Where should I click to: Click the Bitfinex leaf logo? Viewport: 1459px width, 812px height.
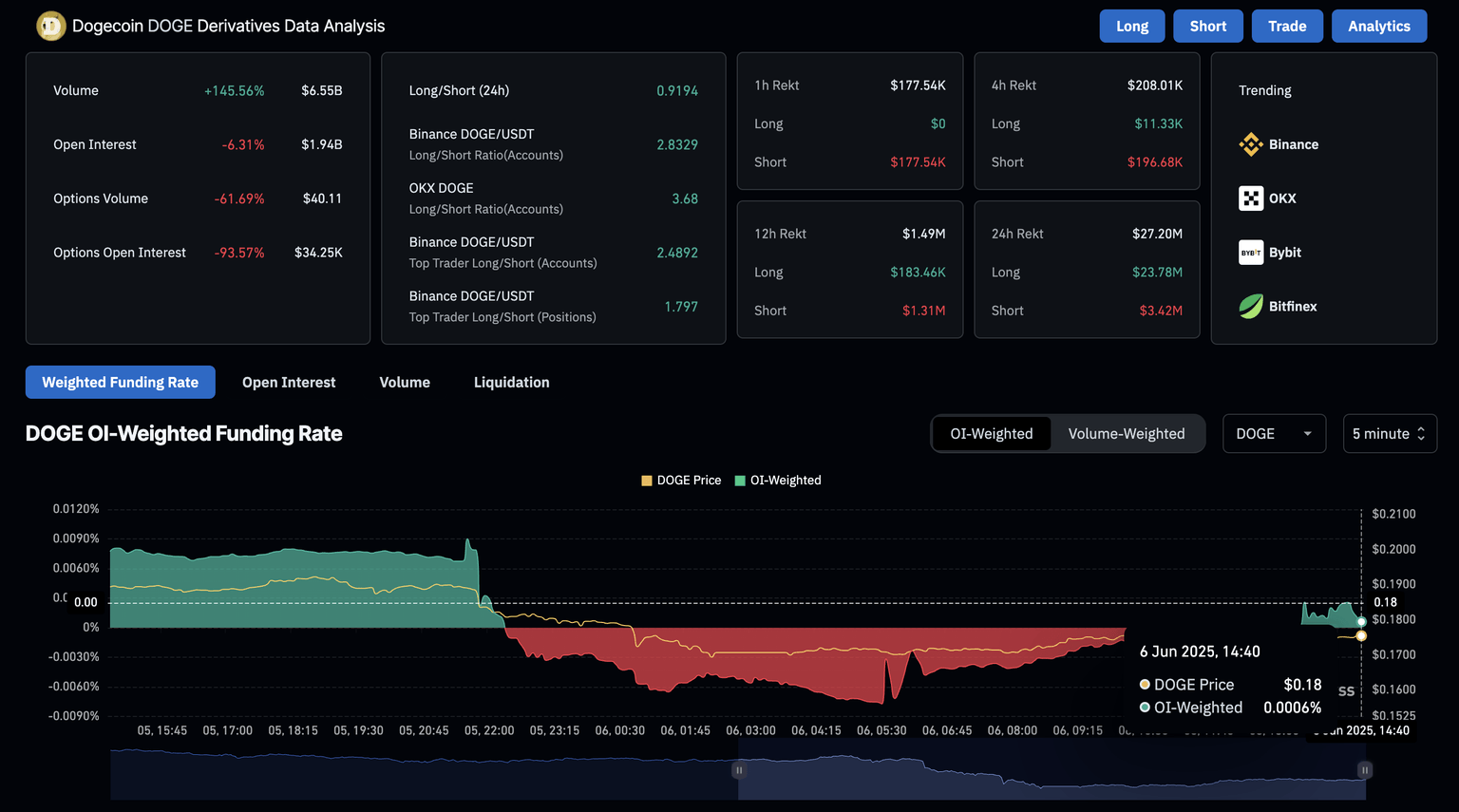[1251, 307]
